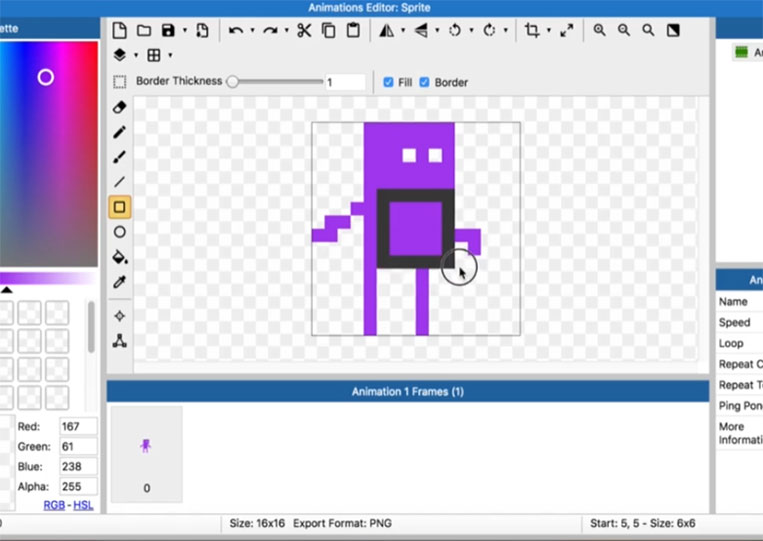Click the Alpha value field
Image resolution: width=763 pixels, height=541 pixels.
pyautogui.click(x=78, y=487)
